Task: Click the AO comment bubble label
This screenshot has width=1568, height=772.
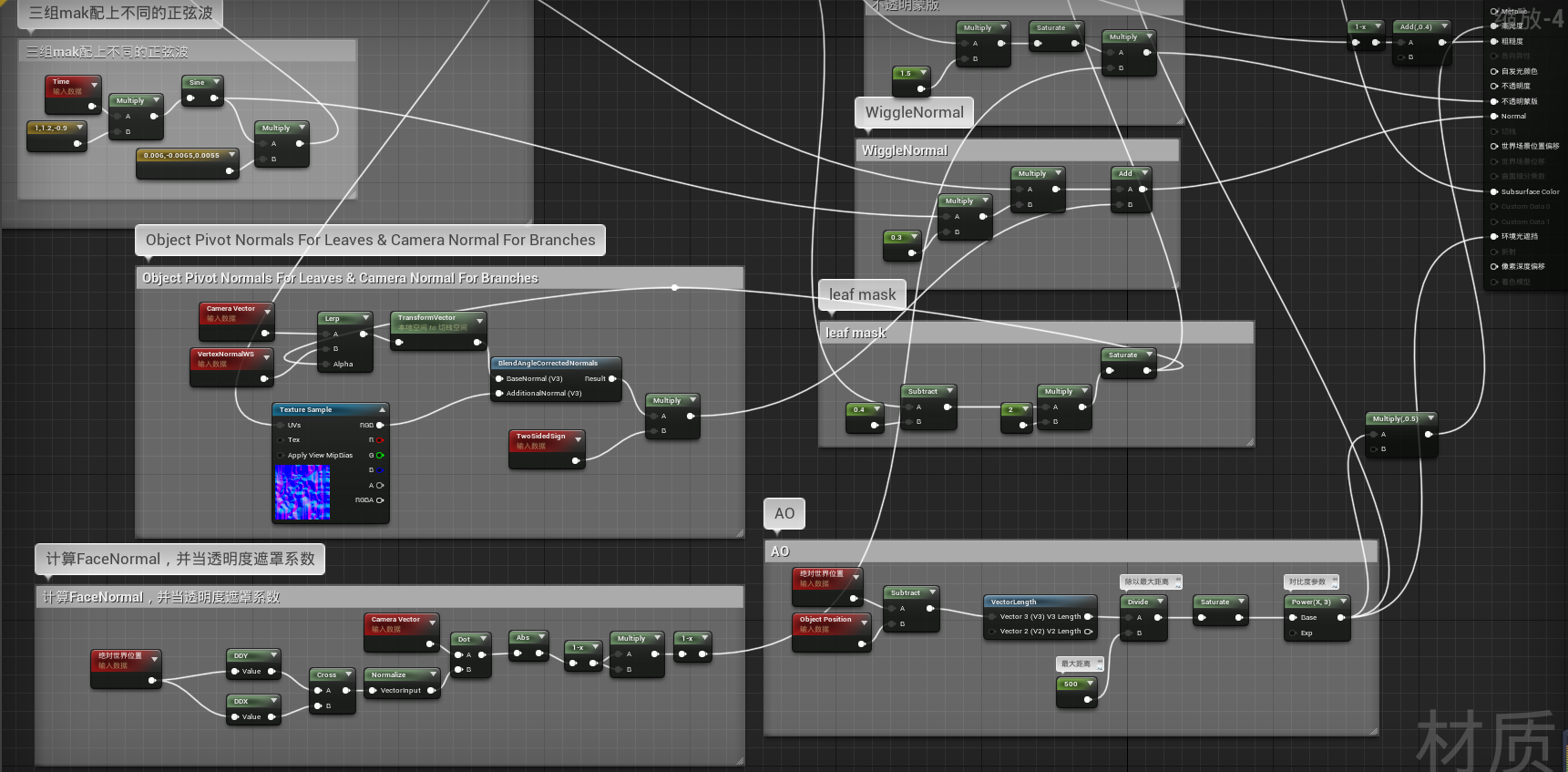Action: tap(784, 513)
